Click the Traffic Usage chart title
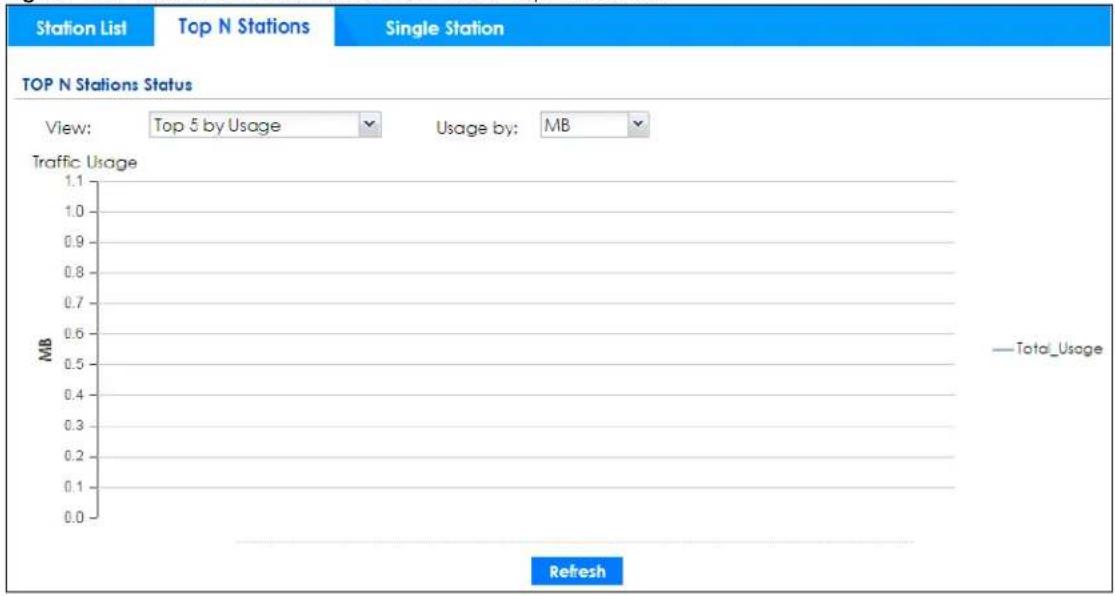1115x596 pixels. pos(85,162)
